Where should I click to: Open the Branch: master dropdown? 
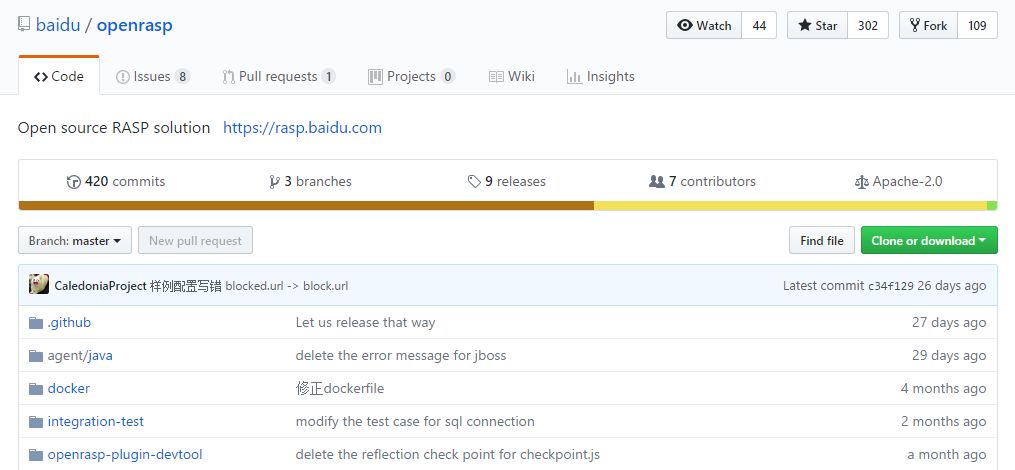(75, 241)
